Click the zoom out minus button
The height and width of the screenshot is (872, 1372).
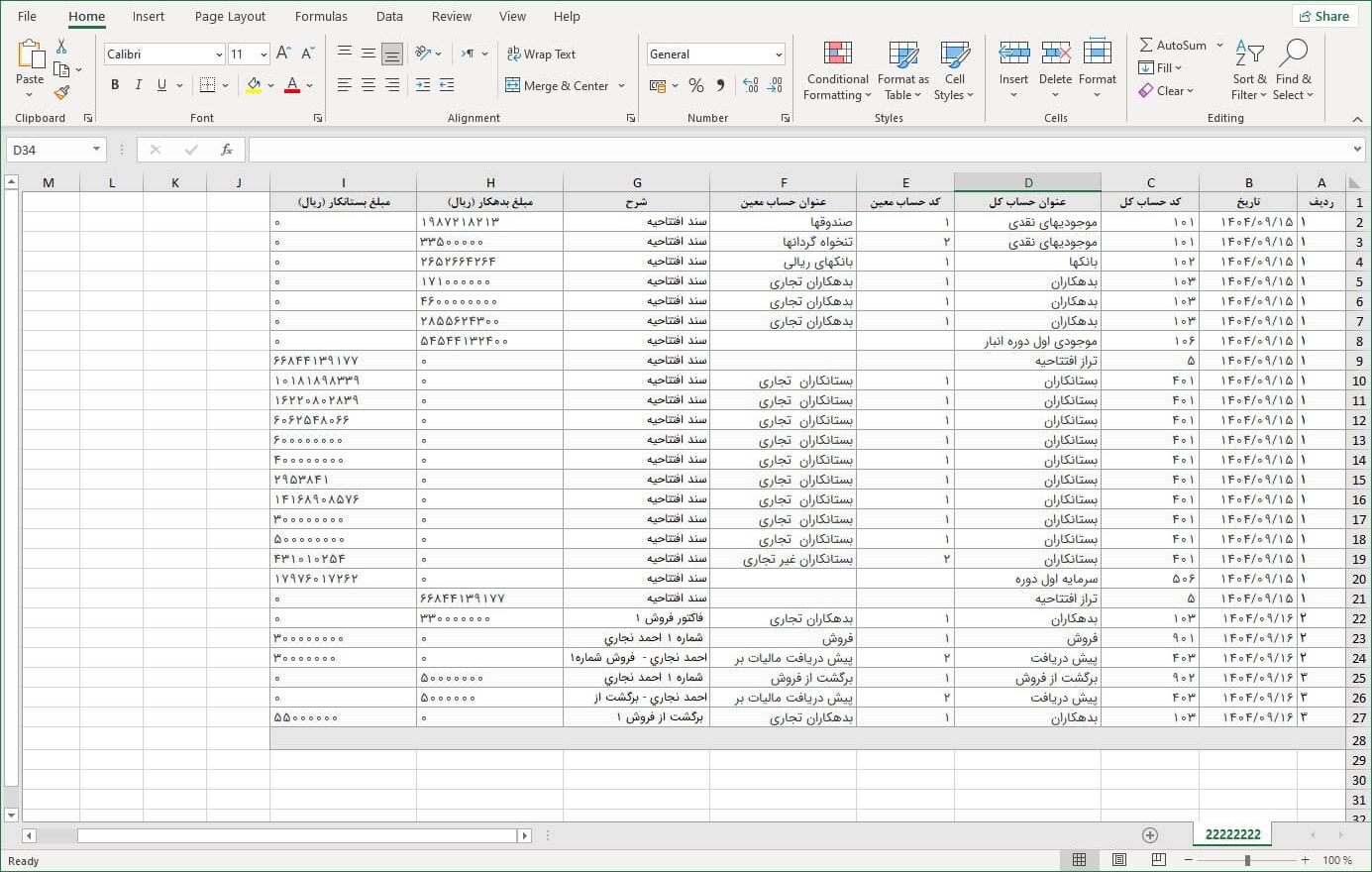pyautogui.click(x=1188, y=860)
